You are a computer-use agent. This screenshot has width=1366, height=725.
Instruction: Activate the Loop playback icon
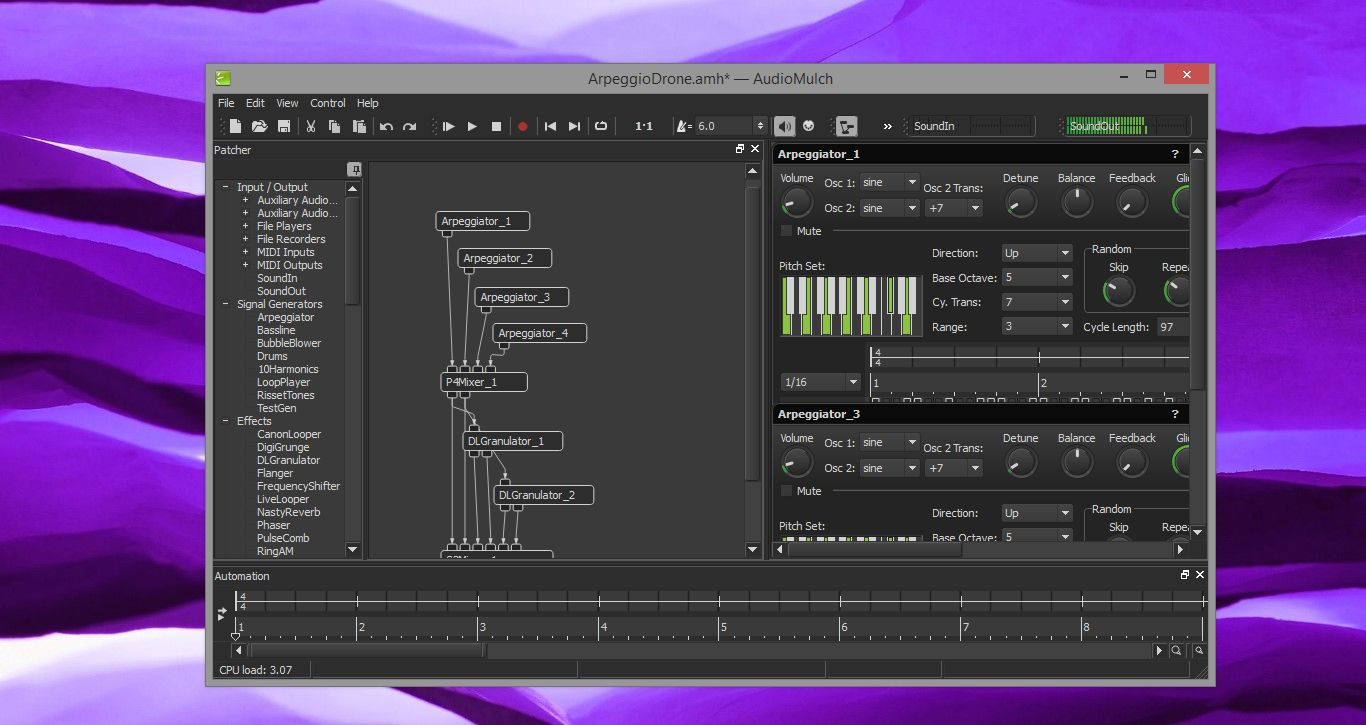[x=599, y=126]
